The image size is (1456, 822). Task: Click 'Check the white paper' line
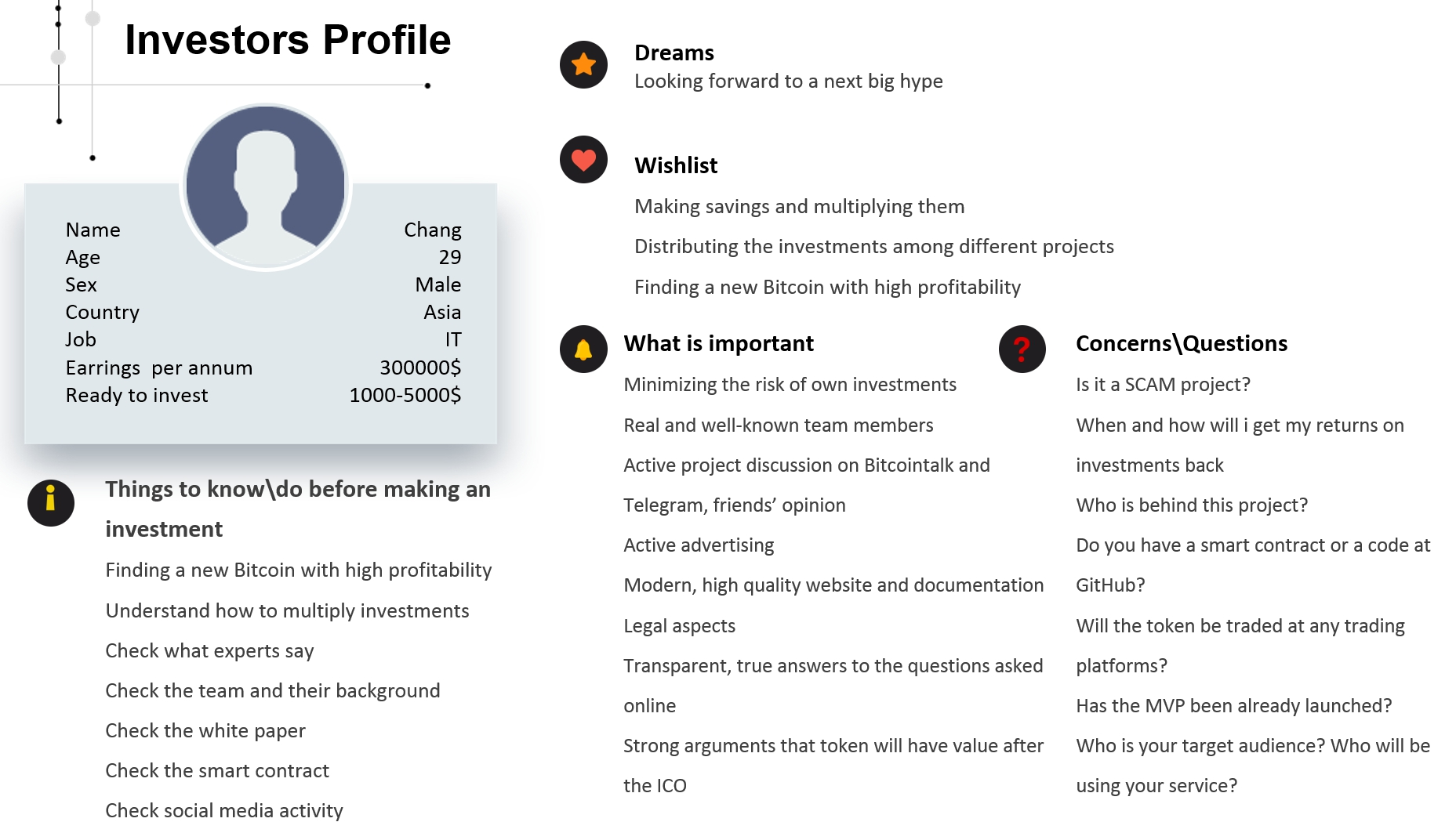205,730
